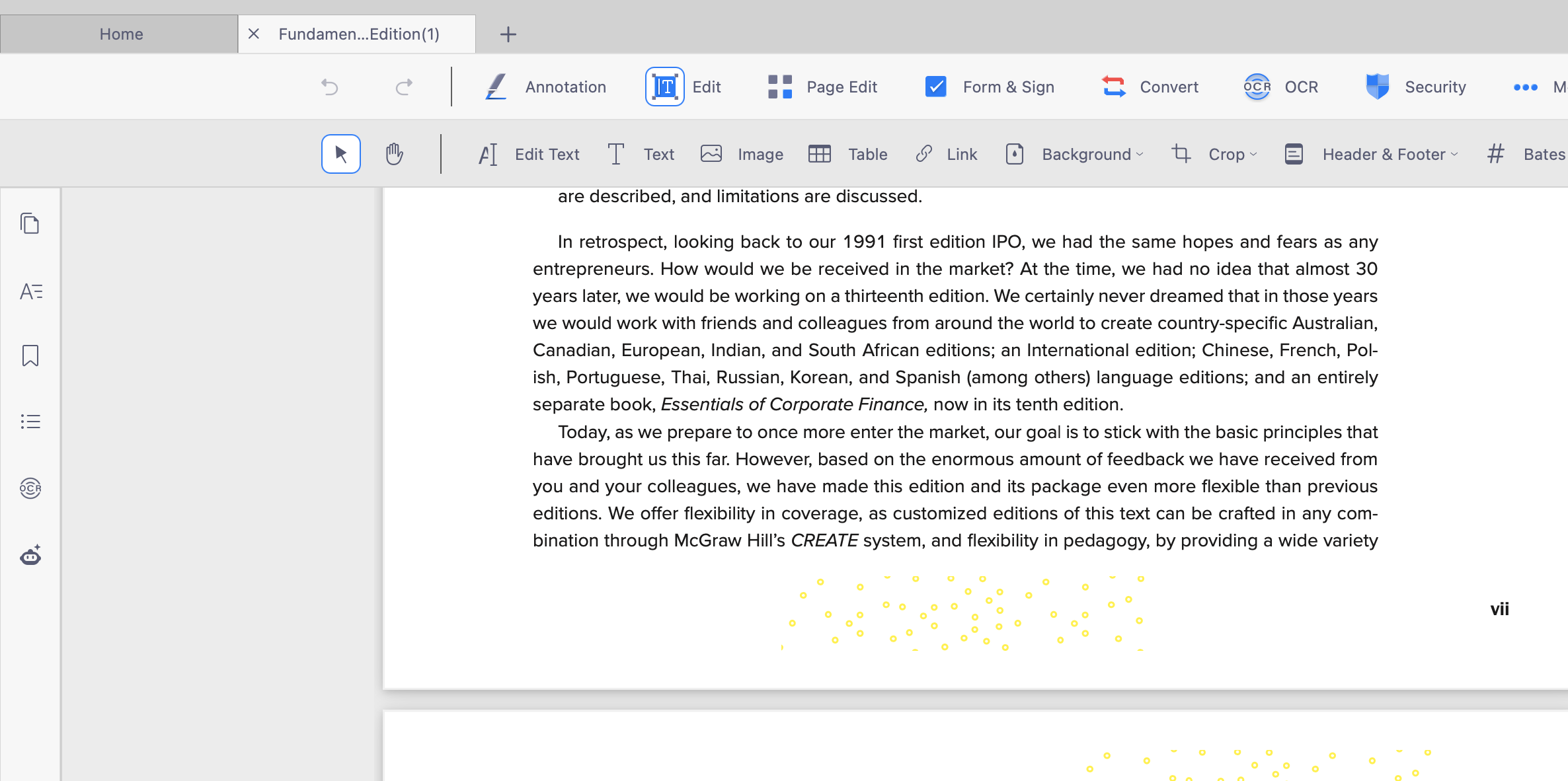Toggle the selection cursor tool
The height and width of the screenshot is (781, 1568).
coord(340,153)
